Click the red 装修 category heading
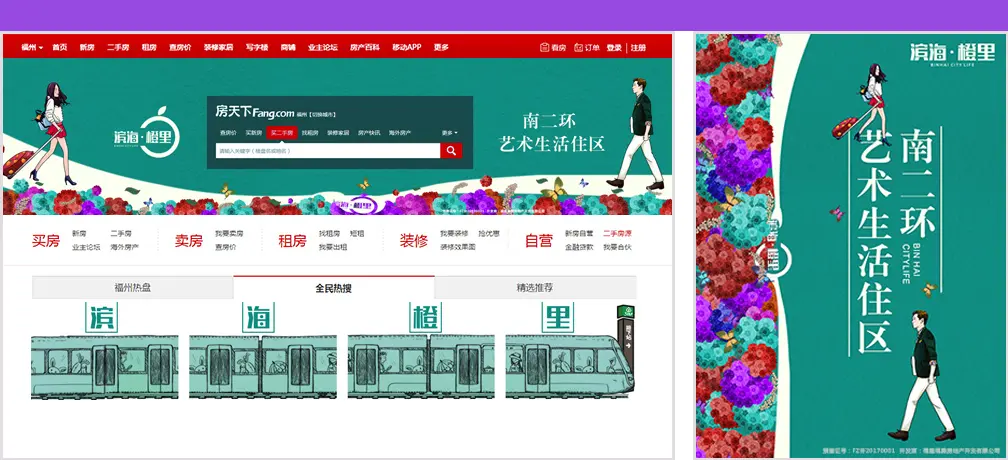Viewport: 1008px width, 460px height. tap(413, 241)
